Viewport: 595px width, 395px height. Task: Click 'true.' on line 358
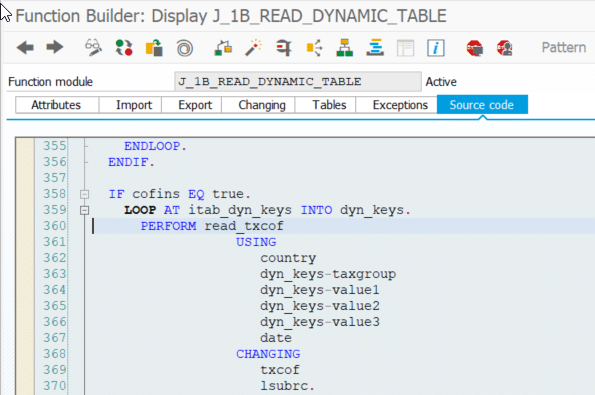coord(231,194)
